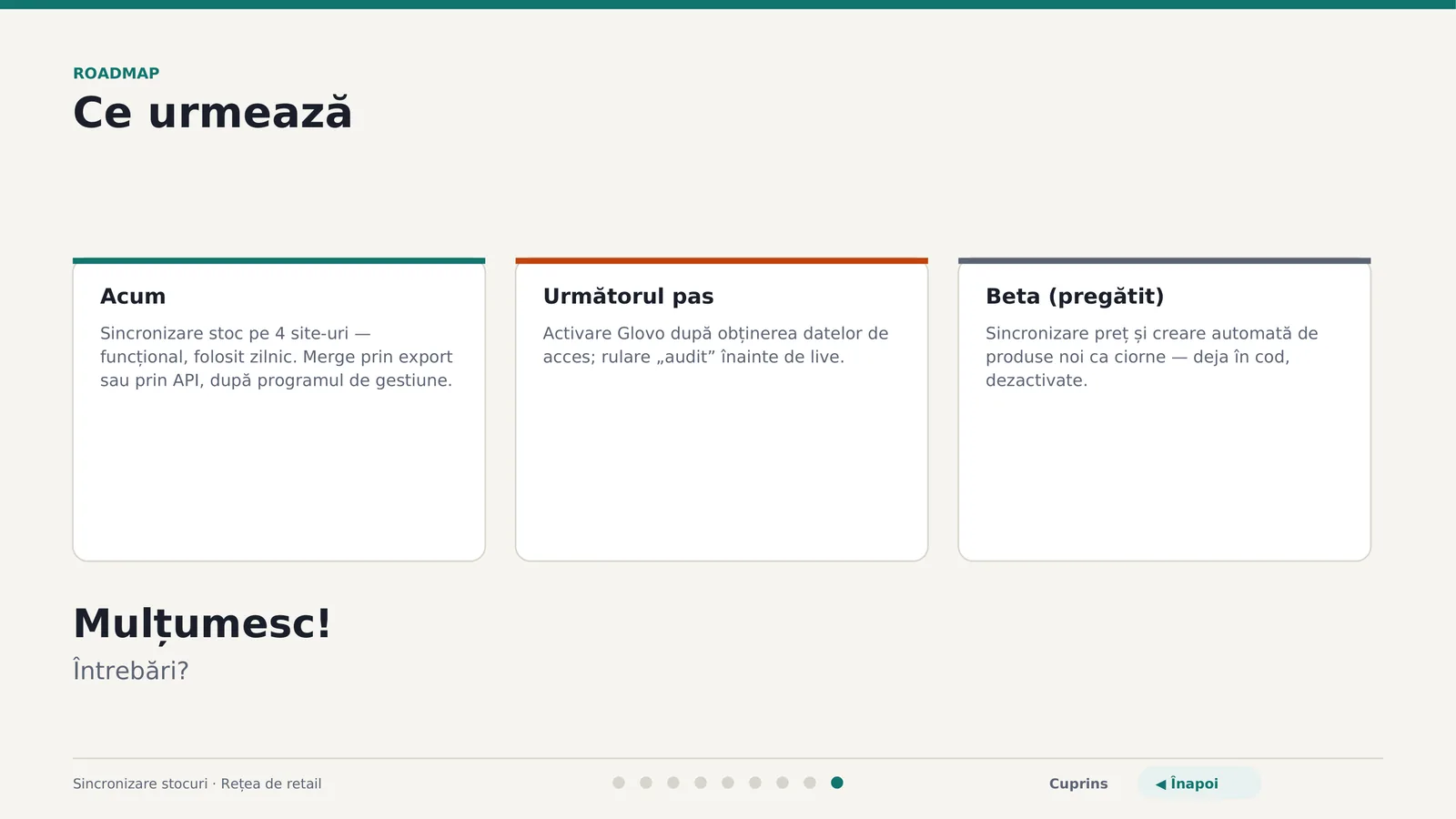Viewport: 1456px width, 819px height.
Task: Open the Cuprins table of contents link
Action: tap(1078, 784)
